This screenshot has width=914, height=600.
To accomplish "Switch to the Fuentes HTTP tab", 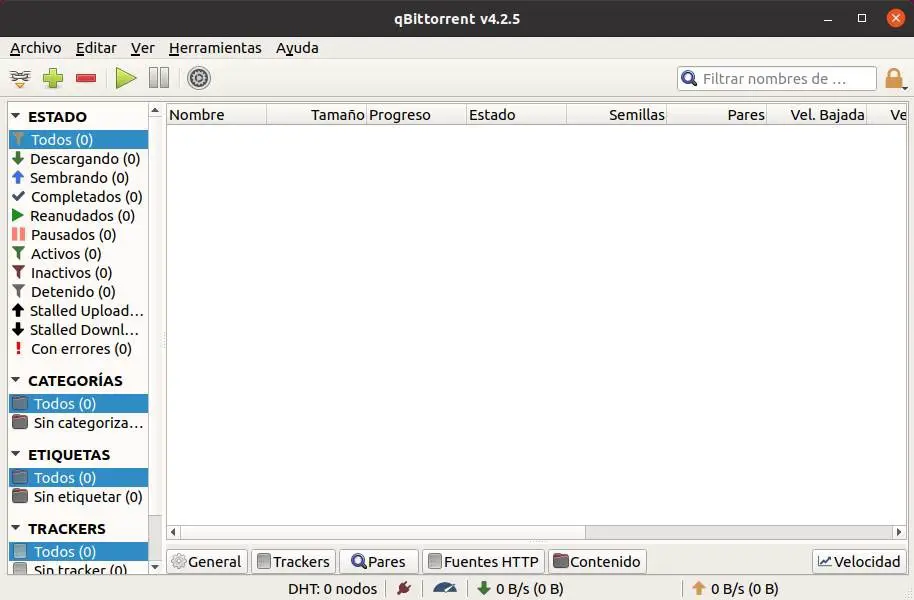I will [x=484, y=562].
